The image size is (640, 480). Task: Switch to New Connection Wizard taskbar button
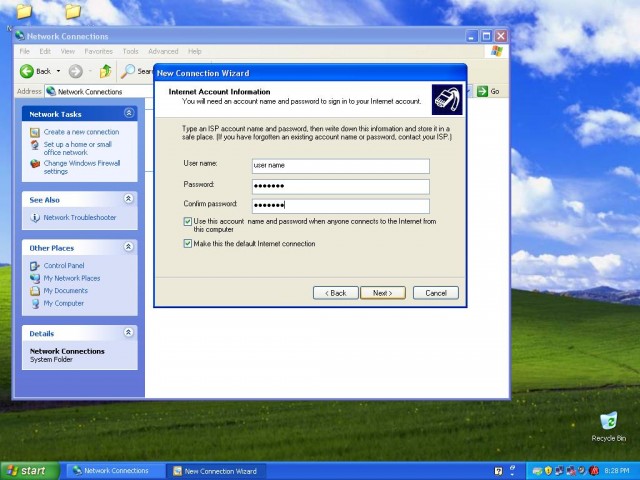coord(216,471)
